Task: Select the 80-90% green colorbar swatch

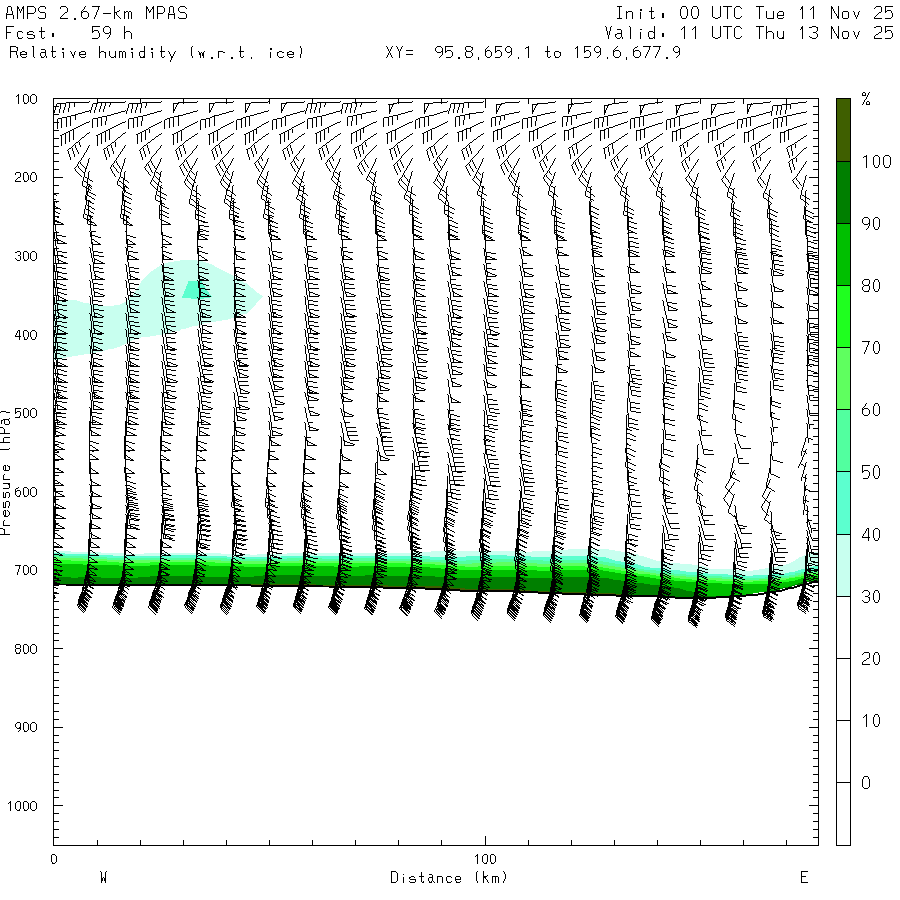Action: coord(843,254)
